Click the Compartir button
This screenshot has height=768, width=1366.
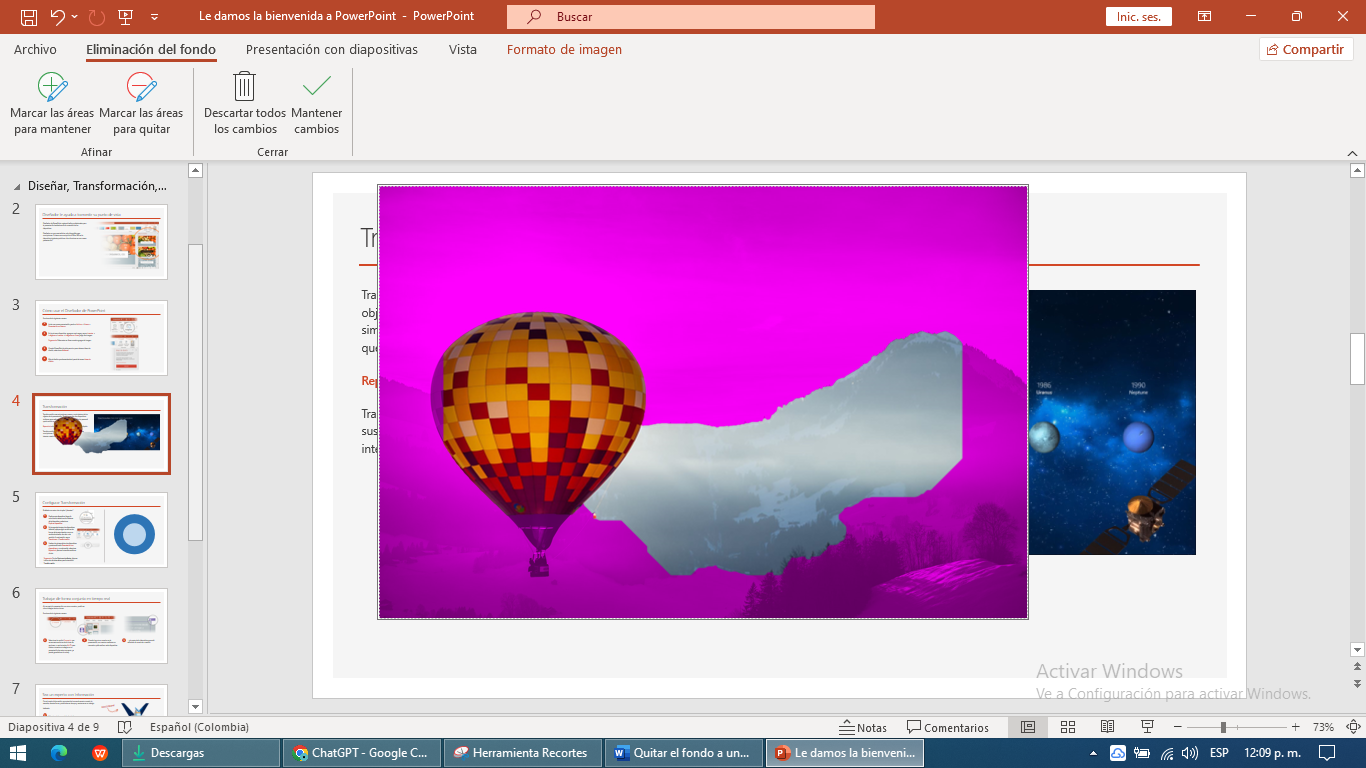click(x=1305, y=48)
